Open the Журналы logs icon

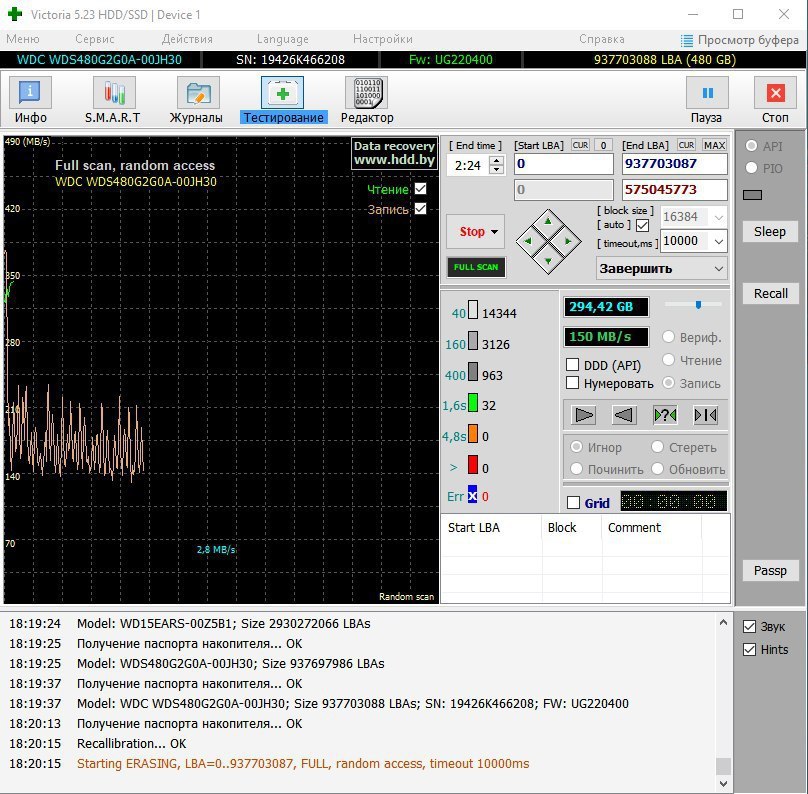coord(198,92)
